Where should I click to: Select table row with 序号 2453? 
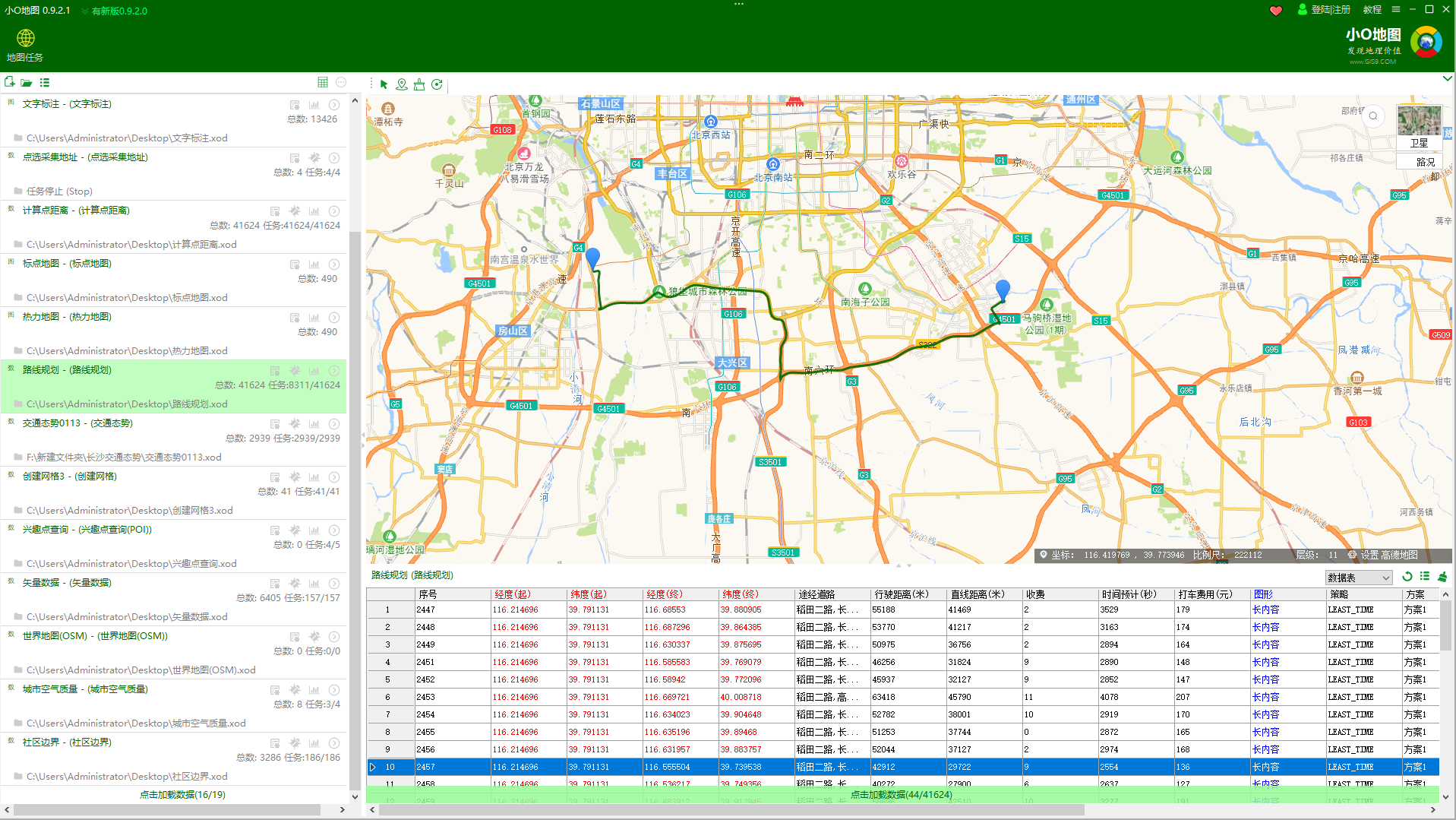(902, 697)
